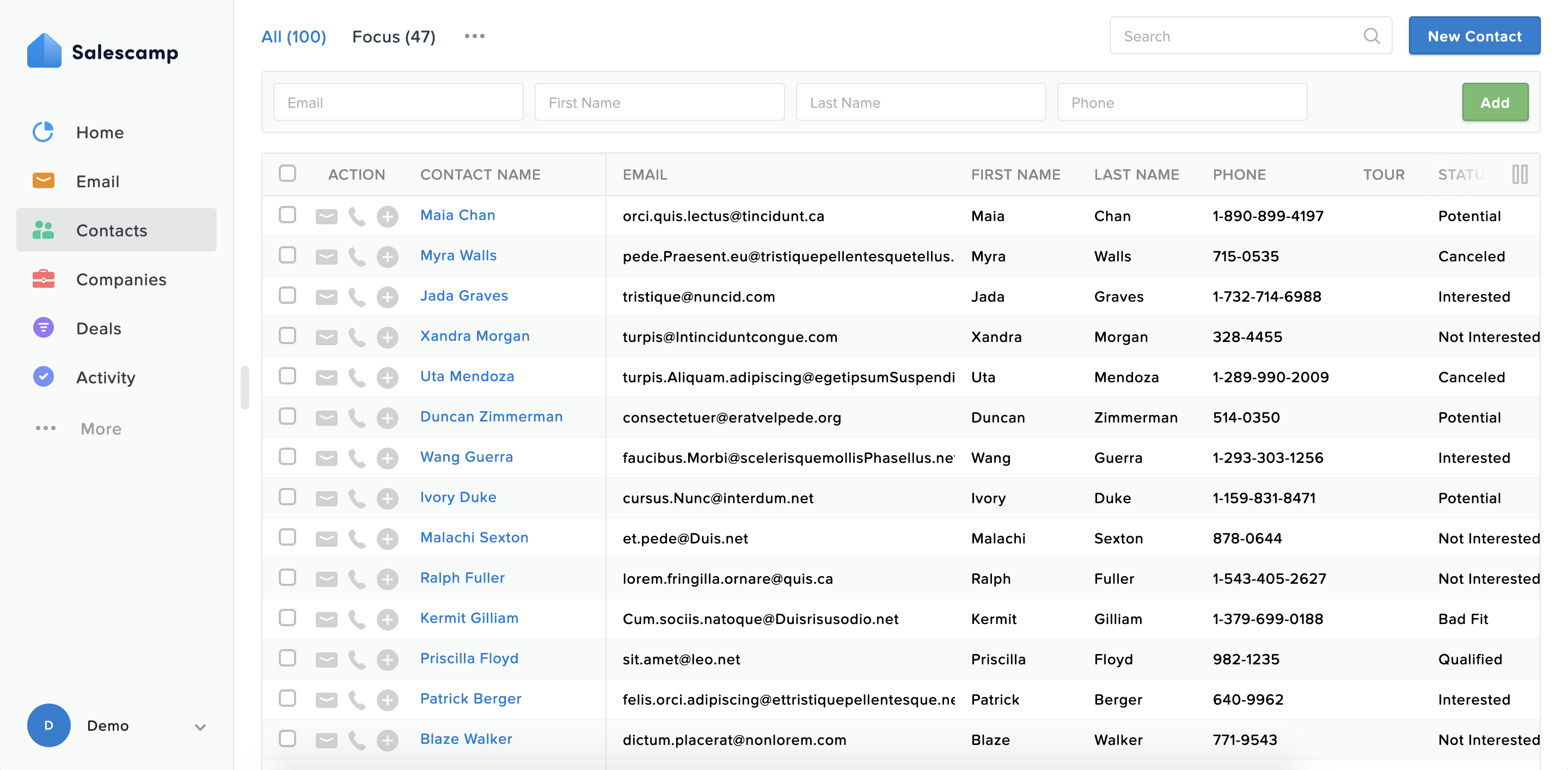Click the phone icon for Jada Graves

(x=357, y=297)
